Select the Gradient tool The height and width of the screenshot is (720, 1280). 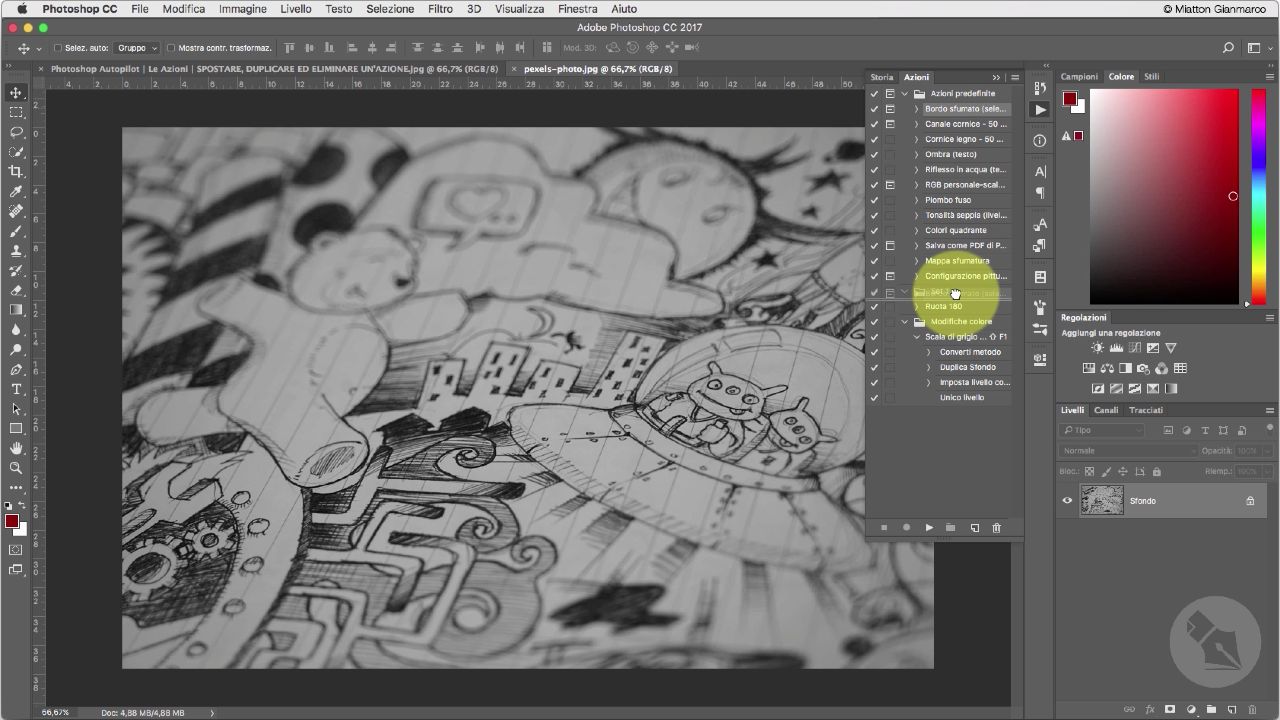click(16, 310)
